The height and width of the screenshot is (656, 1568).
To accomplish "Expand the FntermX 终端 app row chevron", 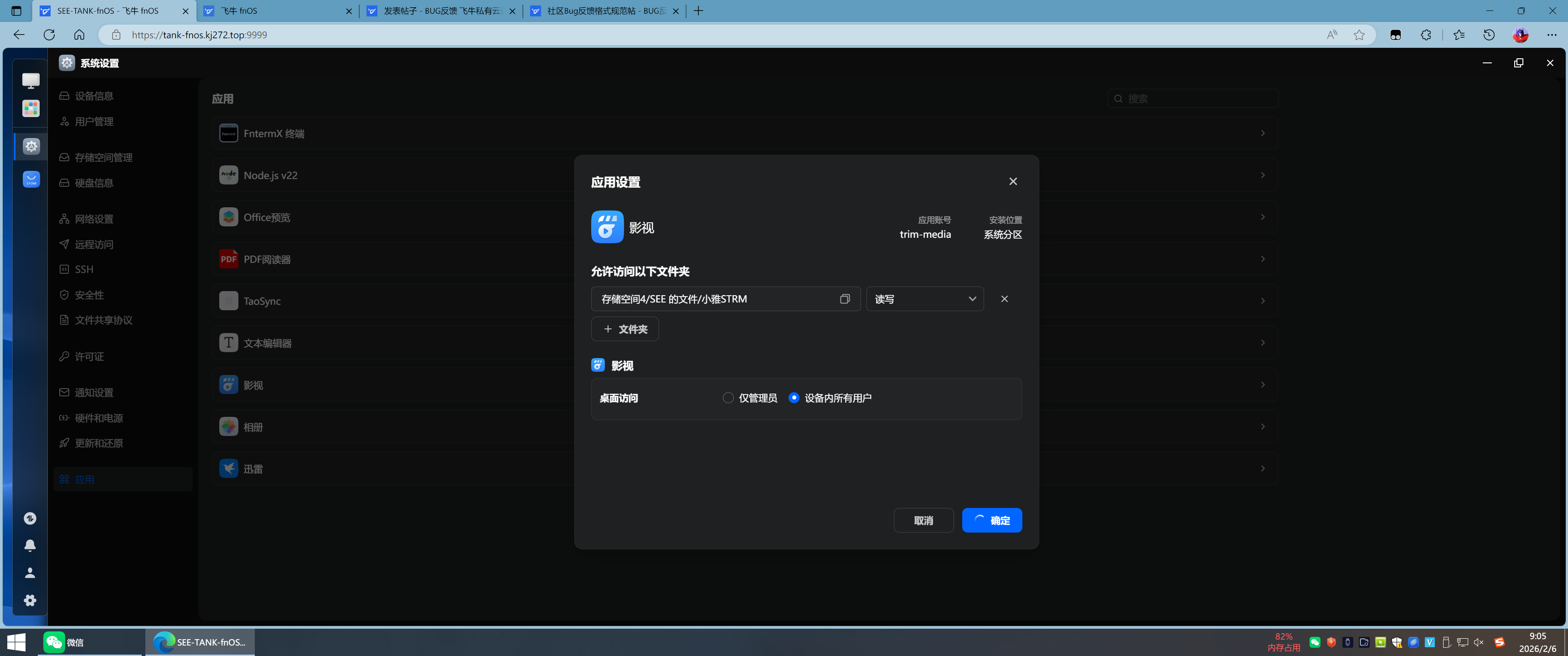I will [1263, 133].
